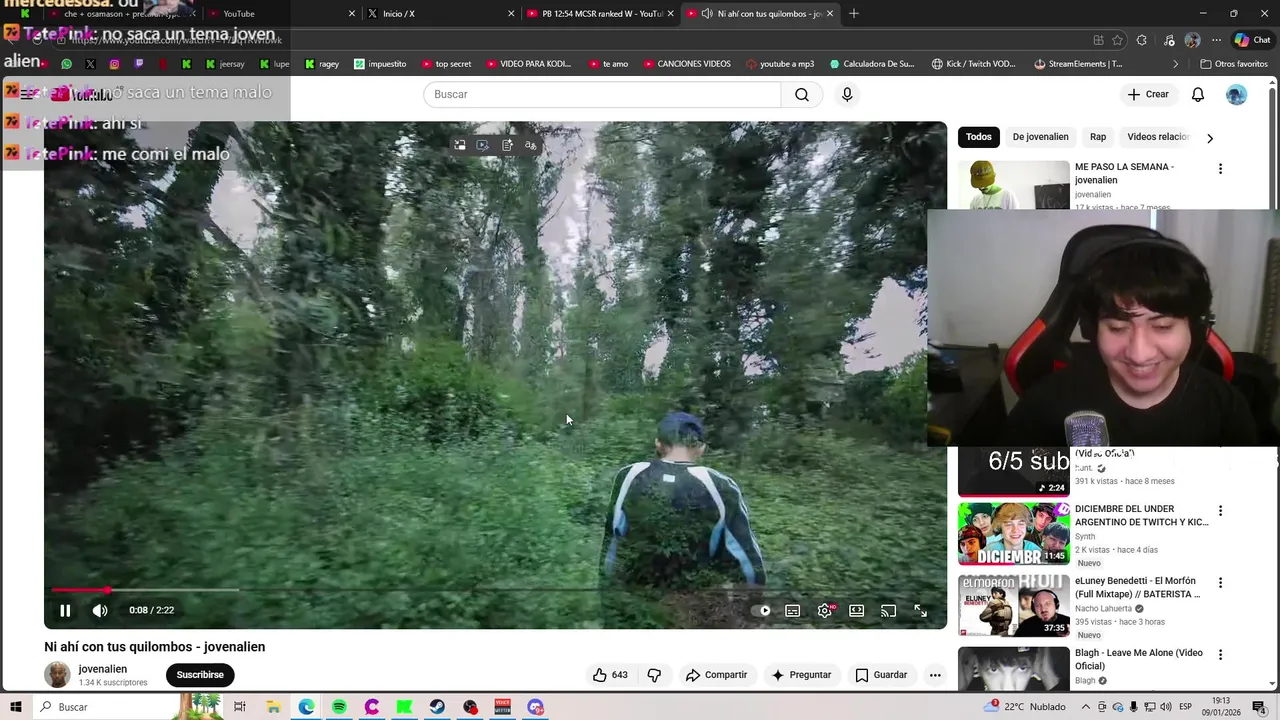Click the Preguntar button
The width and height of the screenshot is (1280, 720).
click(x=801, y=675)
